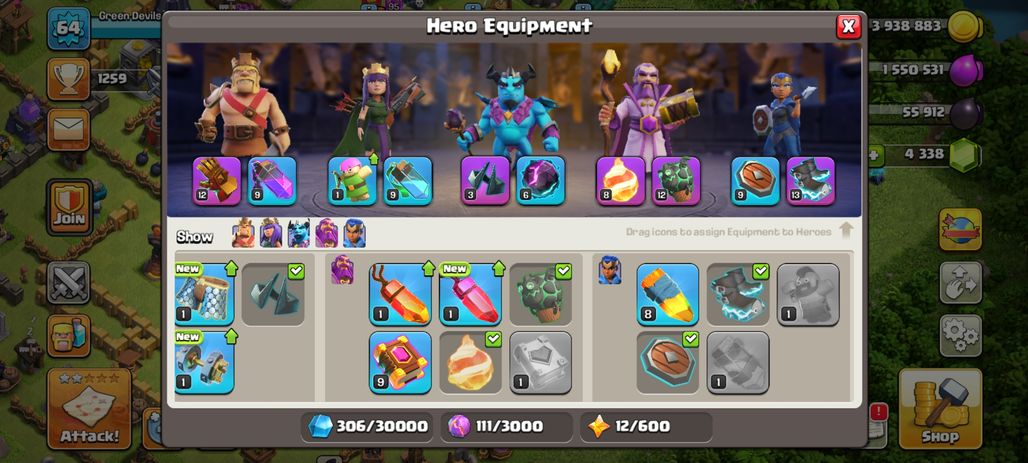Tap the level 8 Rocket Spear equipment
This screenshot has height=463, width=1028.
point(667,294)
